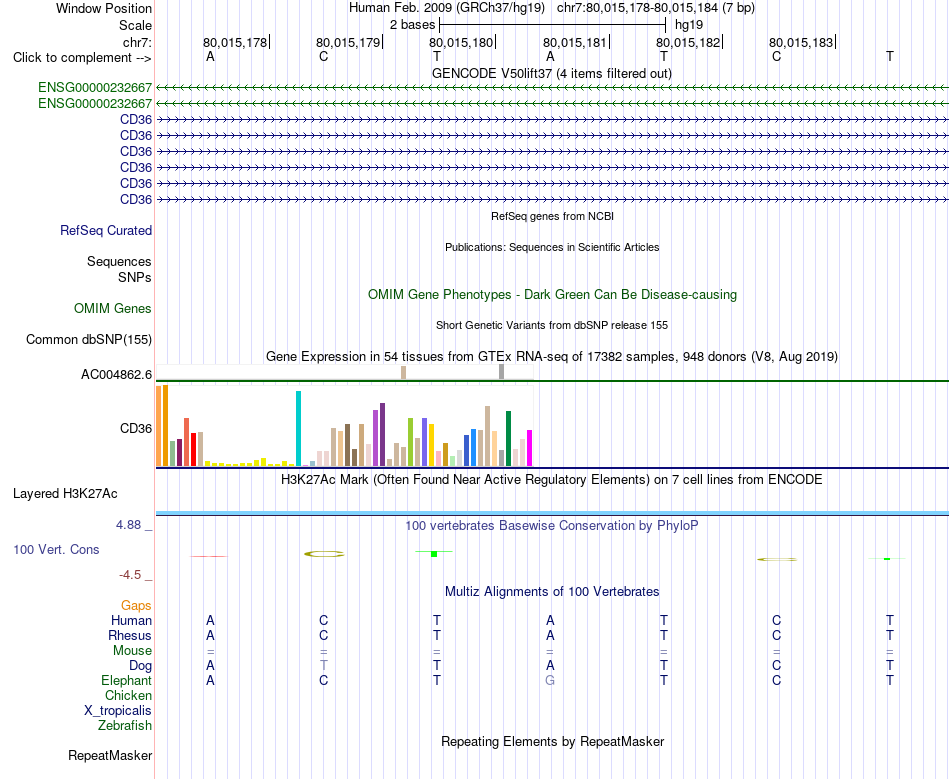The width and height of the screenshot is (950, 779).
Task: Click the 'H3K27Ac Mark (Often Found Near...' title
Action: pyautogui.click(x=552, y=480)
